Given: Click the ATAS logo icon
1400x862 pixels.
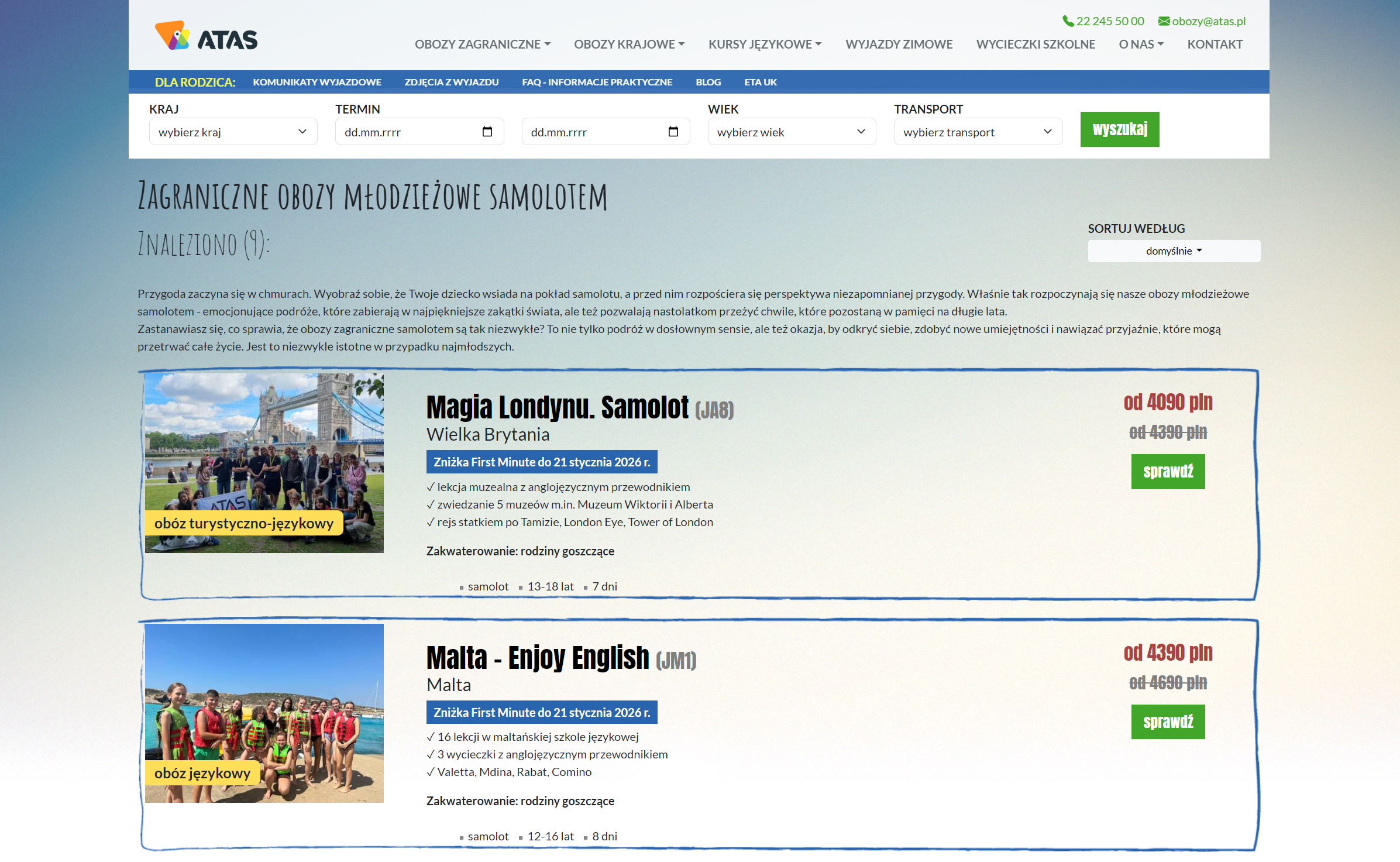Looking at the screenshot, I should click(172, 36).
